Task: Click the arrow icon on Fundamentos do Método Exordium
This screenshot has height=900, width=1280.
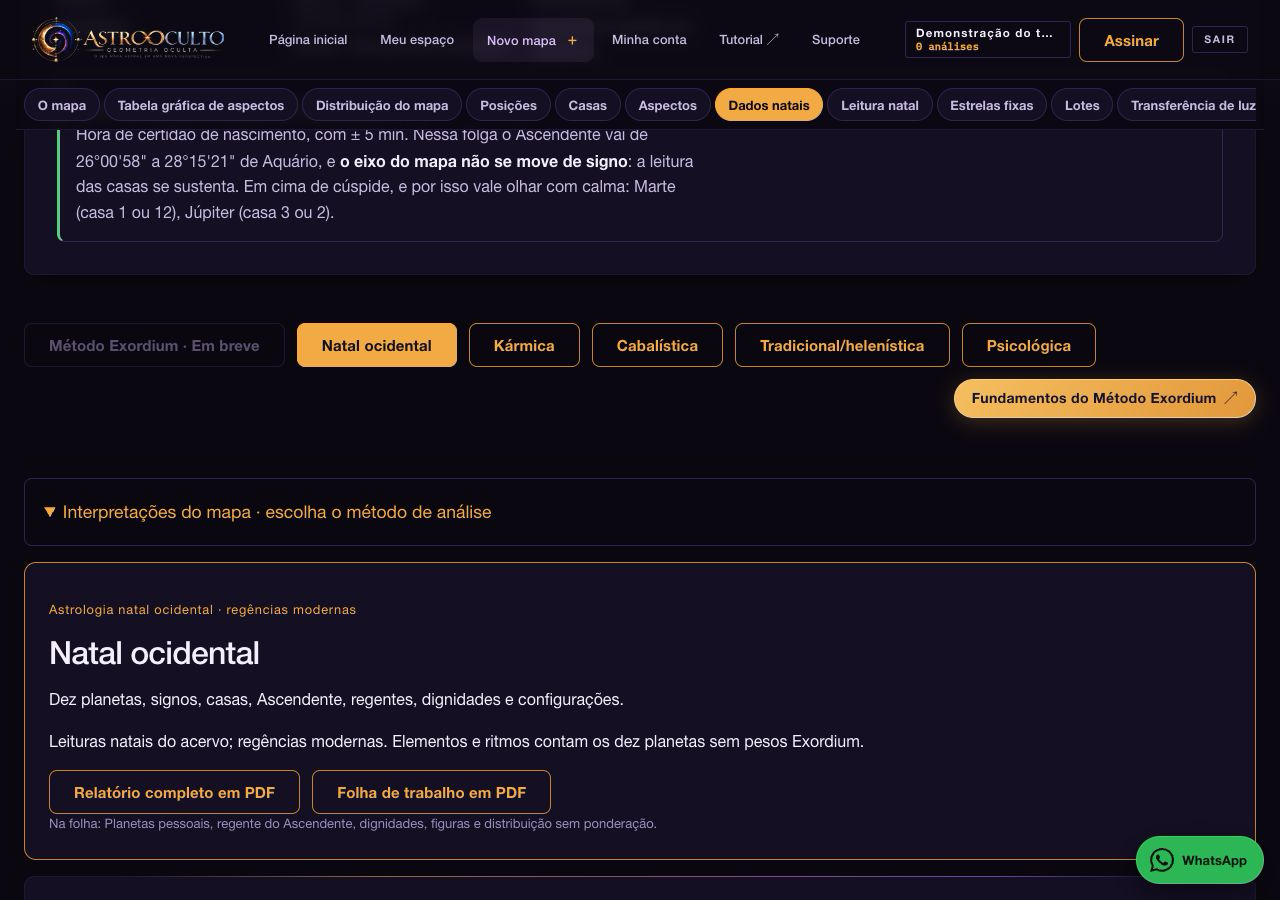Action: tap(1231, 398)
